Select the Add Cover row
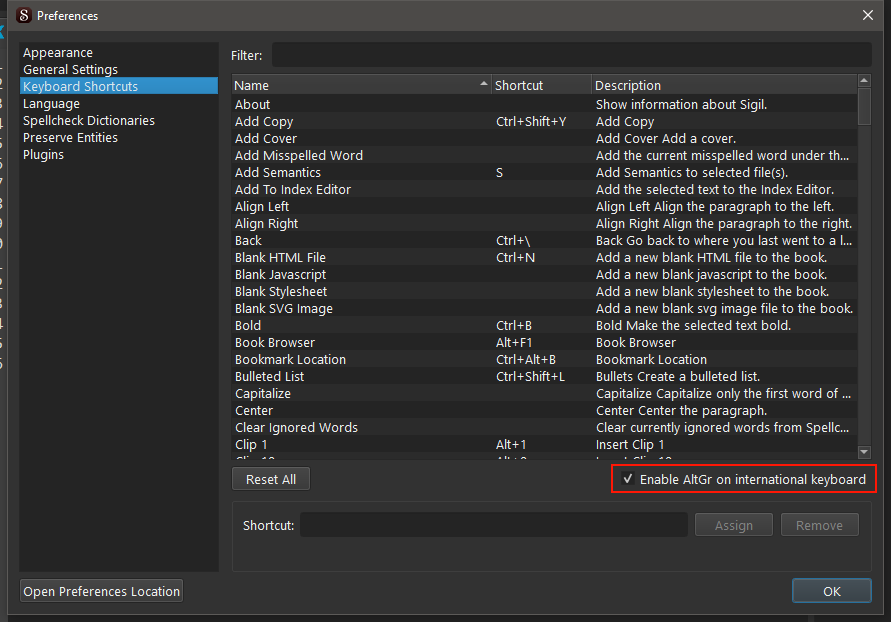Viewport: 891px width, 622px height. point(544,139)
